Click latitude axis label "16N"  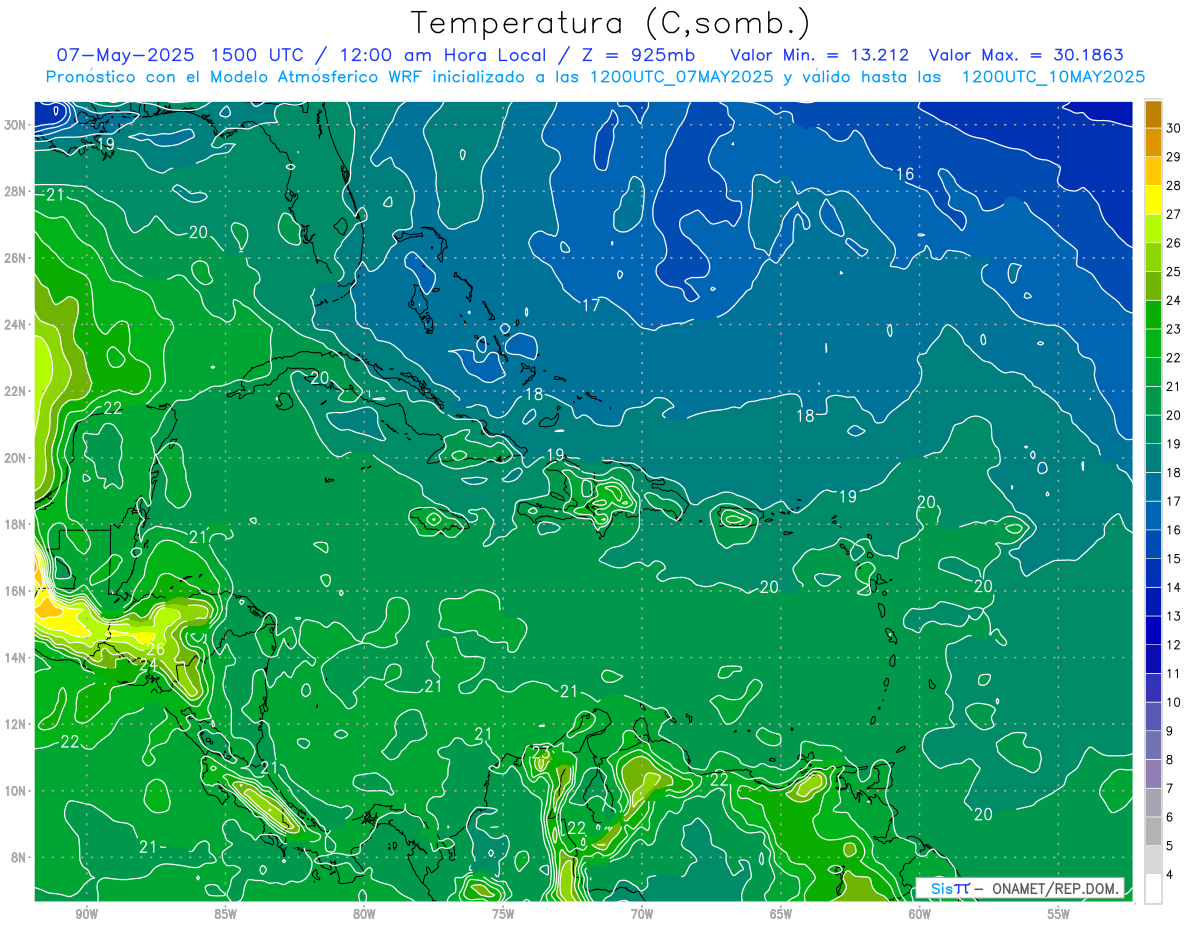(14, 591)
